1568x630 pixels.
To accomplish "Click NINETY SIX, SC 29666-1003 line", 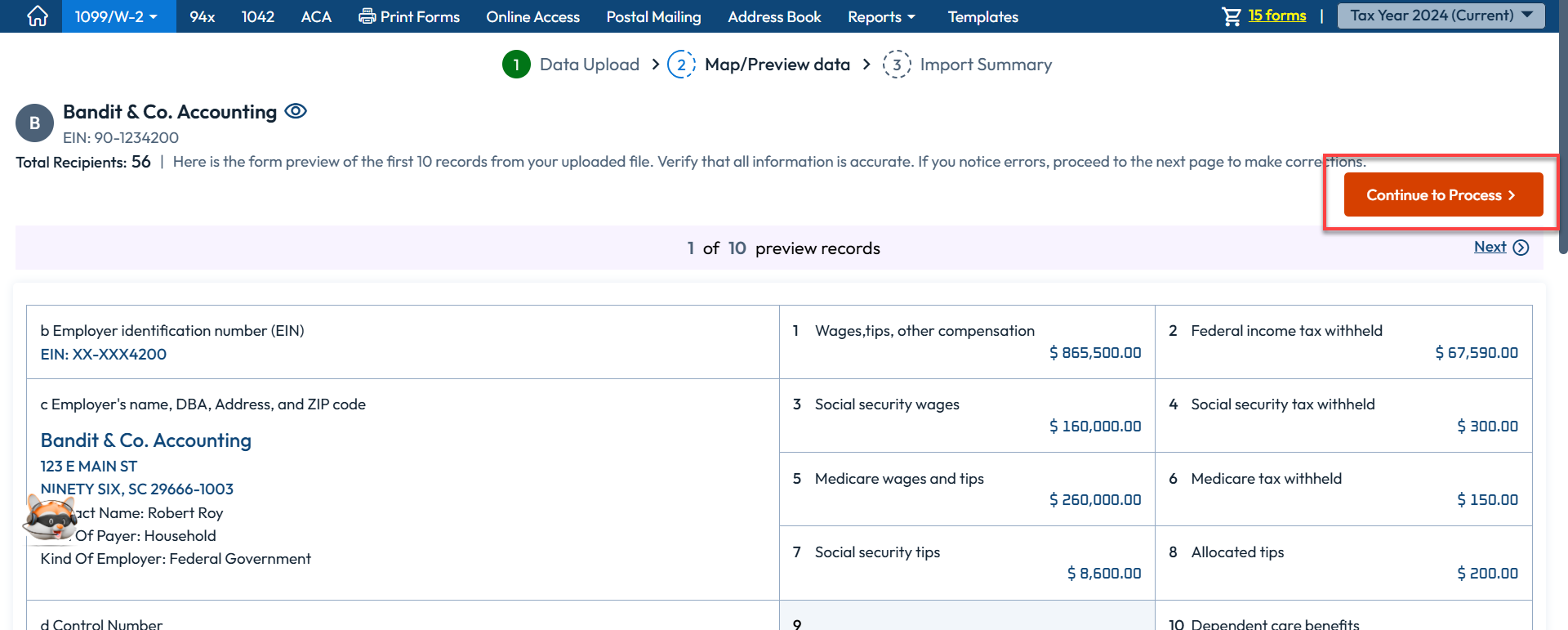I will point(137,489).
